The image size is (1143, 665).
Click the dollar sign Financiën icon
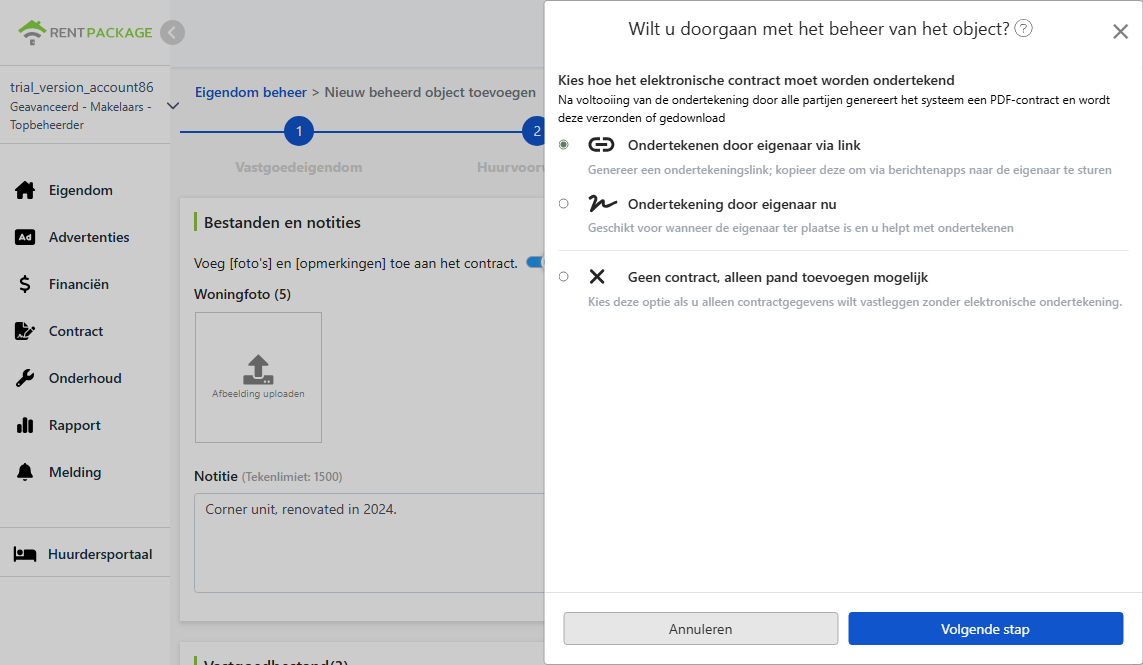[25, 284]
